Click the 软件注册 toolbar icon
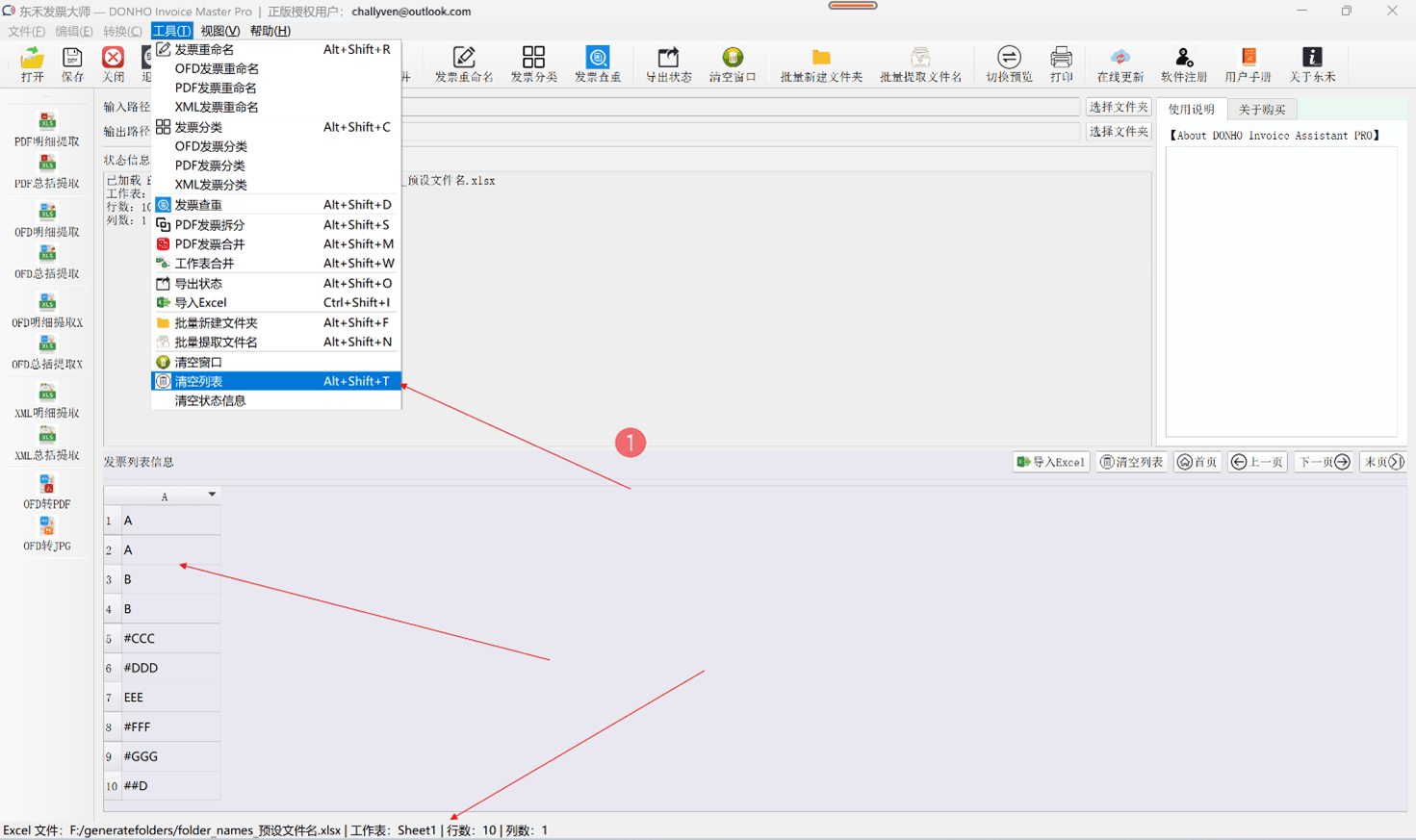Image resolution: width=1416 pixels, height=840 pixels. (x=1183, y=64)
